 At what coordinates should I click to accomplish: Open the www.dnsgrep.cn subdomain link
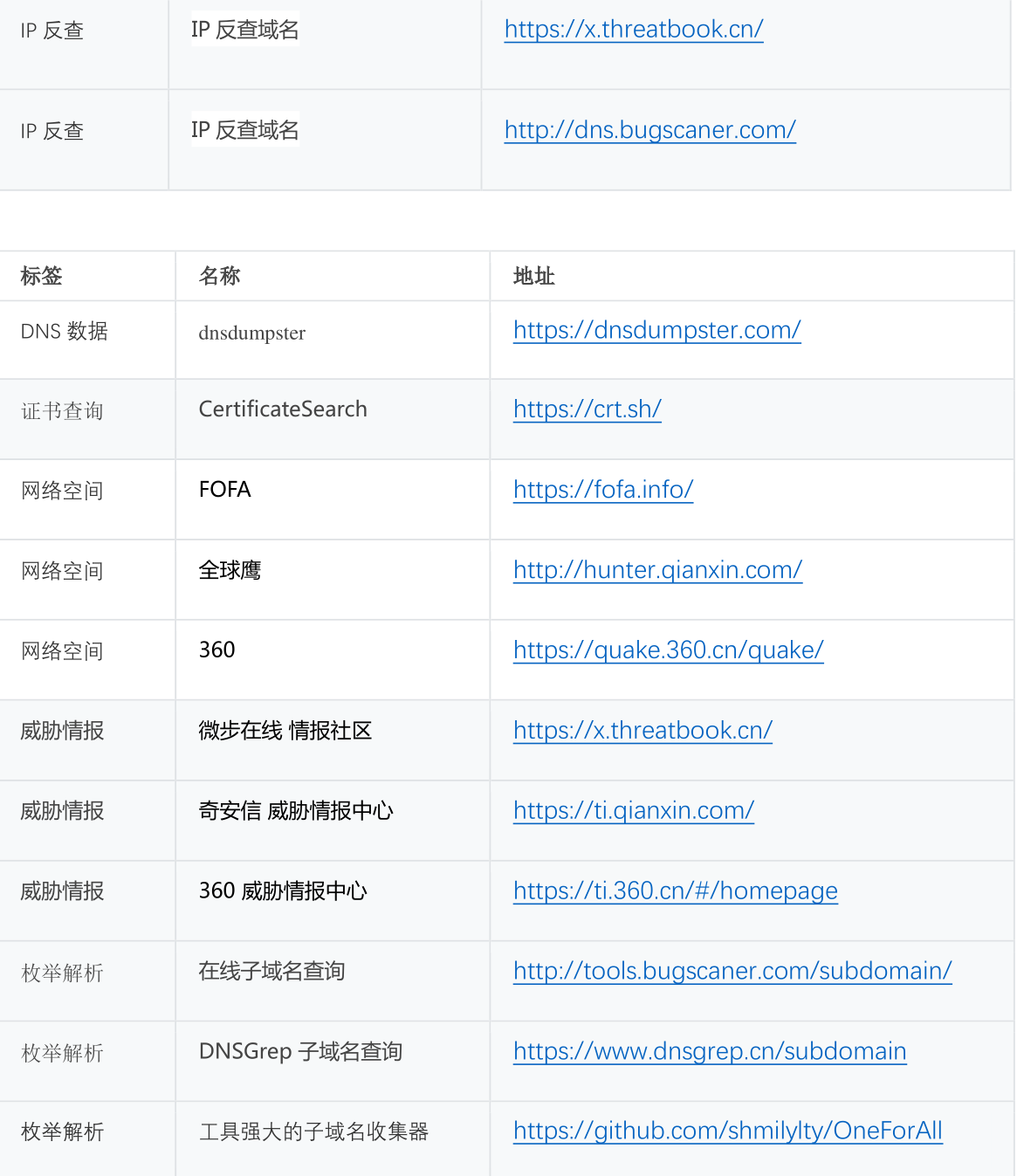pyautogui.click(x=710, y=1051)
